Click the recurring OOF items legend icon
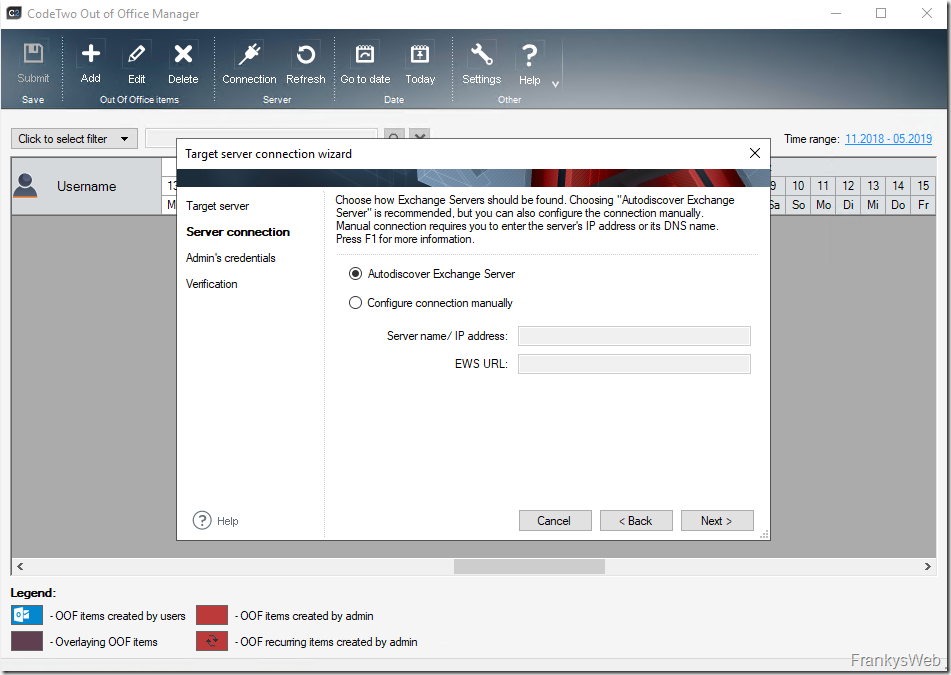 click(x=212, y=641)
